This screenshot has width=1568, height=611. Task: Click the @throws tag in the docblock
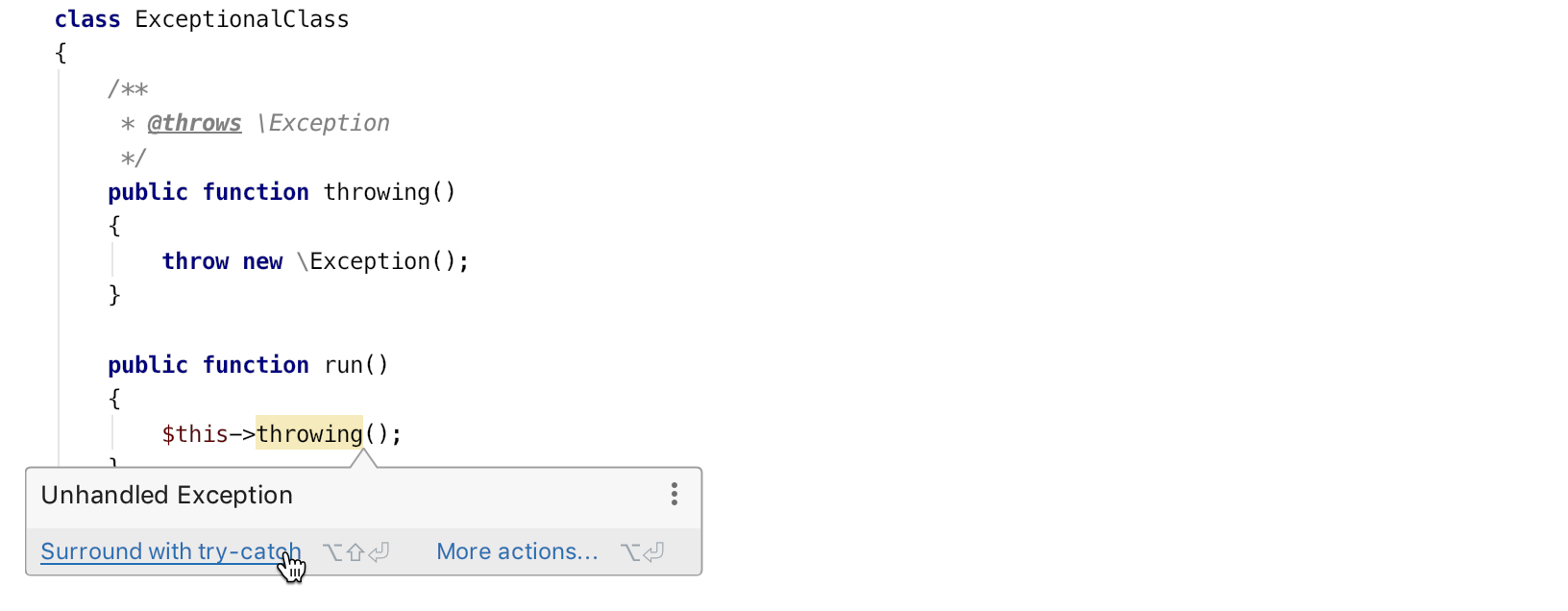click(194, 123)
